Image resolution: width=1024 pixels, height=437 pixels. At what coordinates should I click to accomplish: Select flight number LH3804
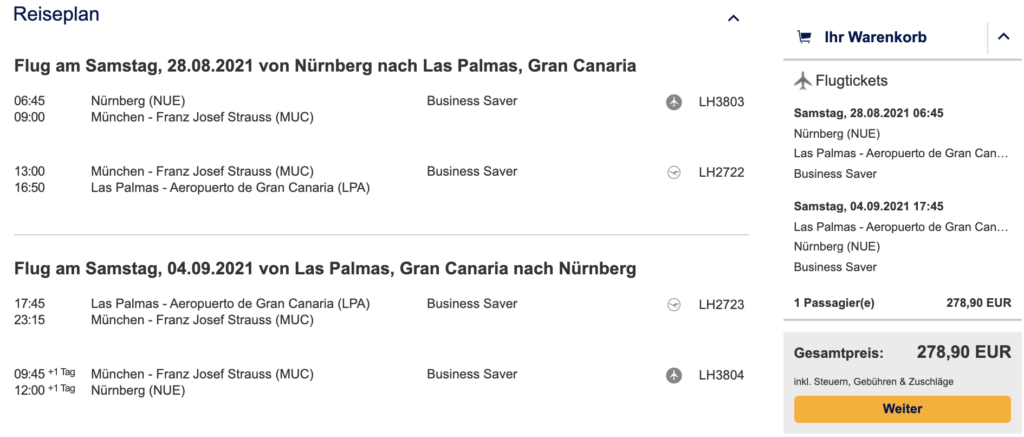[x=721, y=375]
